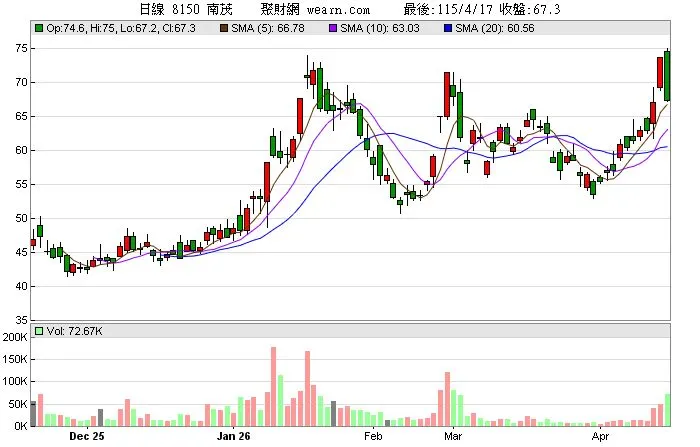The width and height of the screenshot is (700, 447).
Task: Click the 65 price axis label
Action: click(21, 116)
